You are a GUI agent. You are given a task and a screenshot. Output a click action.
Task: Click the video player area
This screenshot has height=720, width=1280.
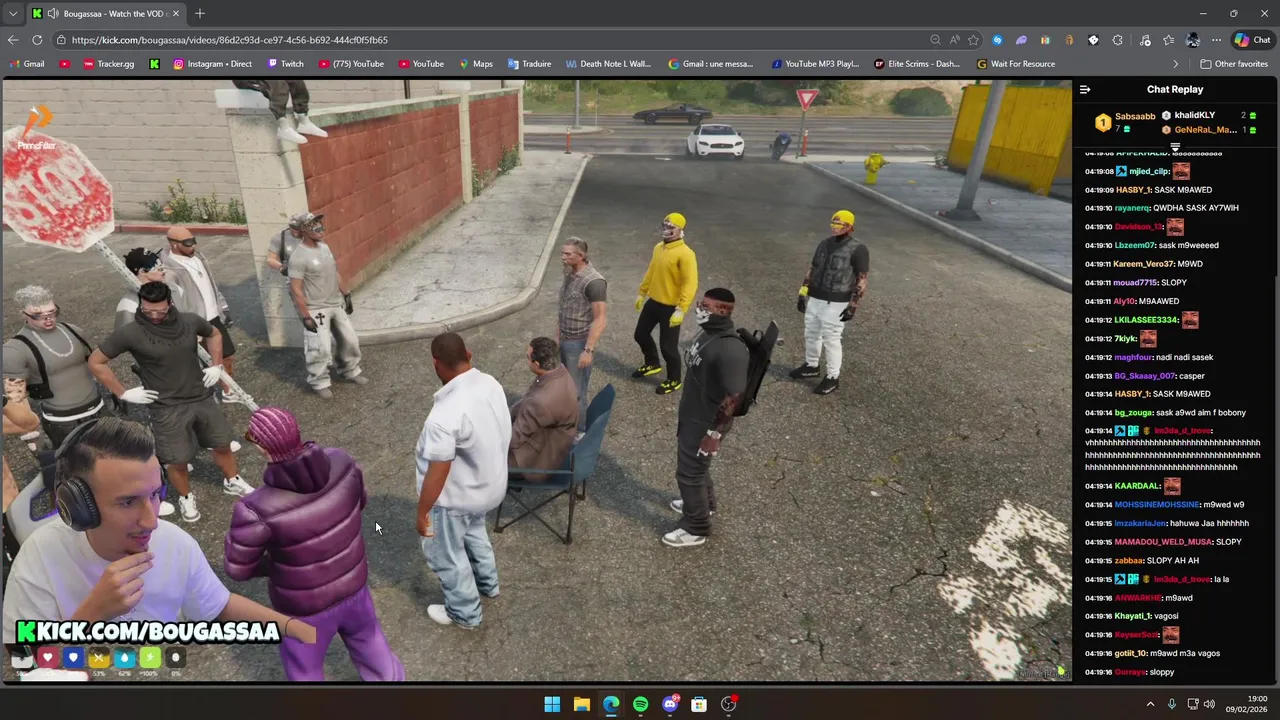(536, 380)
